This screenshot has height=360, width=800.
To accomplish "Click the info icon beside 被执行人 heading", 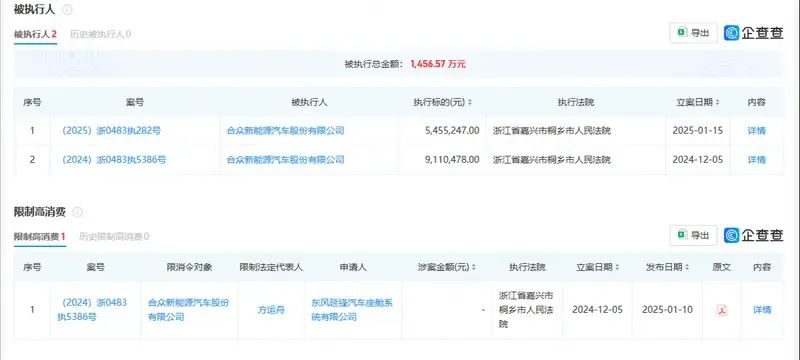I will [67, 10].
